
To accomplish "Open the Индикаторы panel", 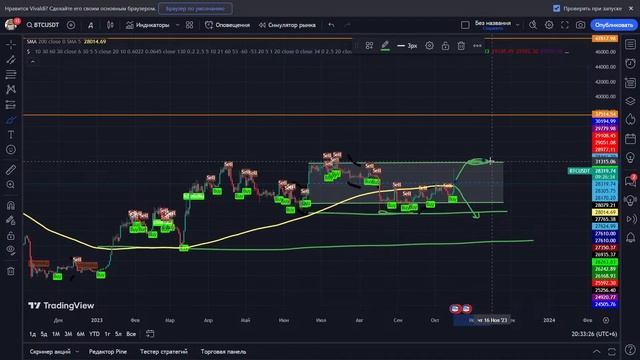I will coord(147,25).
